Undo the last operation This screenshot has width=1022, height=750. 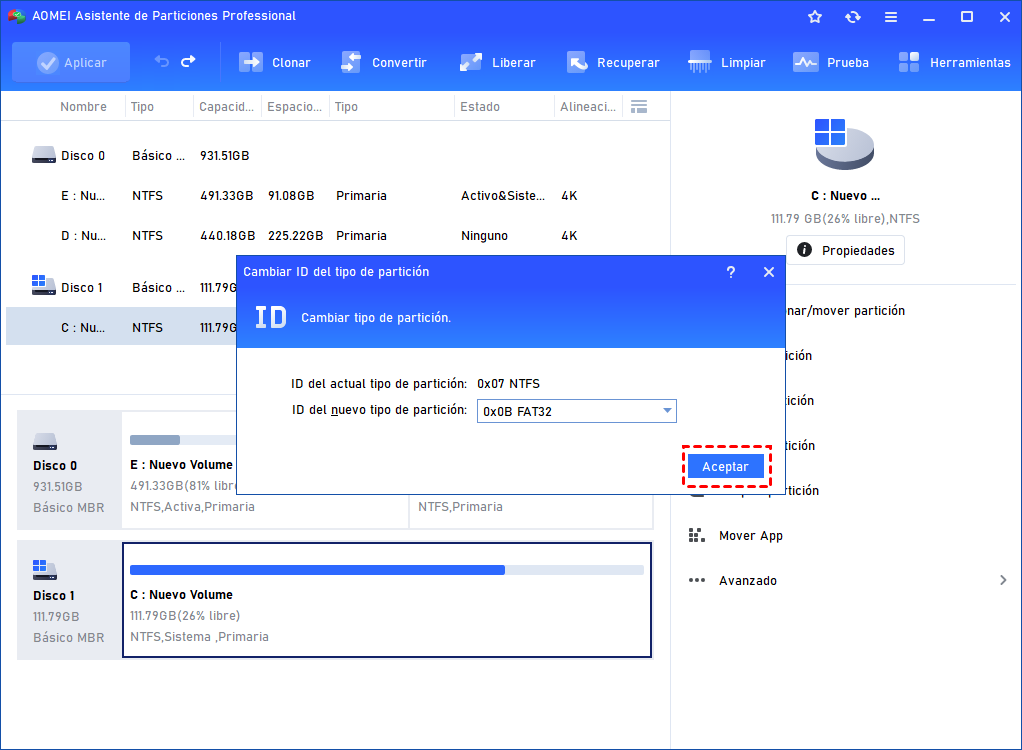point(162,62)
